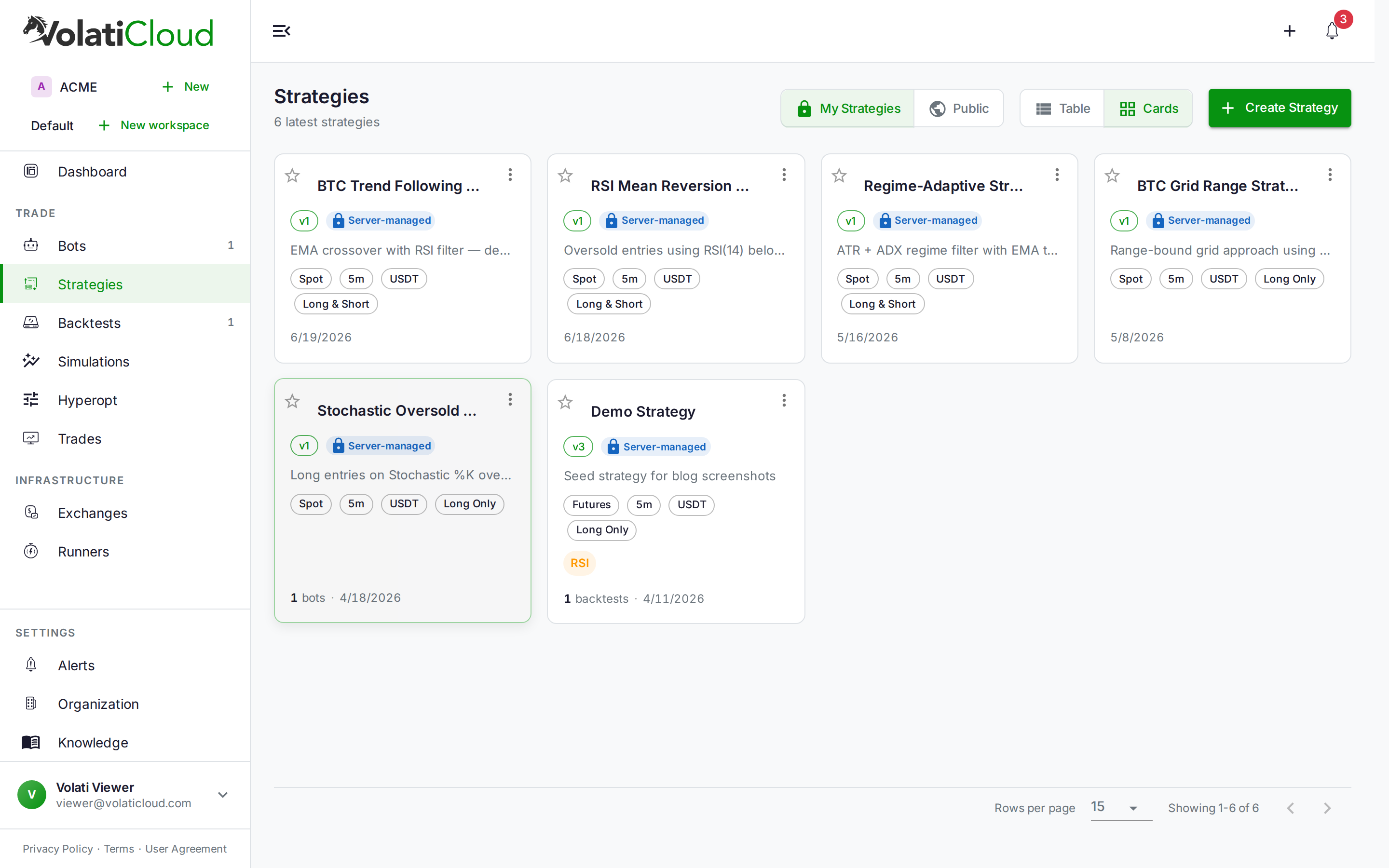Click the Default workspace label
The height and width of the screenshot is (868, 1389).
52,125
